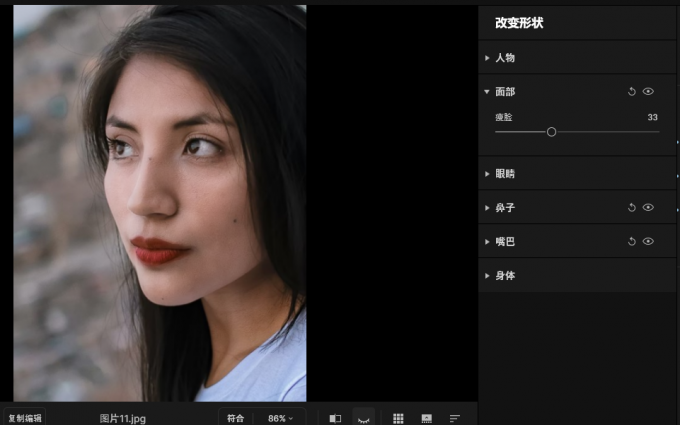
Task: Click the filmstrip view icon
Action: click(x=427, y=418)
